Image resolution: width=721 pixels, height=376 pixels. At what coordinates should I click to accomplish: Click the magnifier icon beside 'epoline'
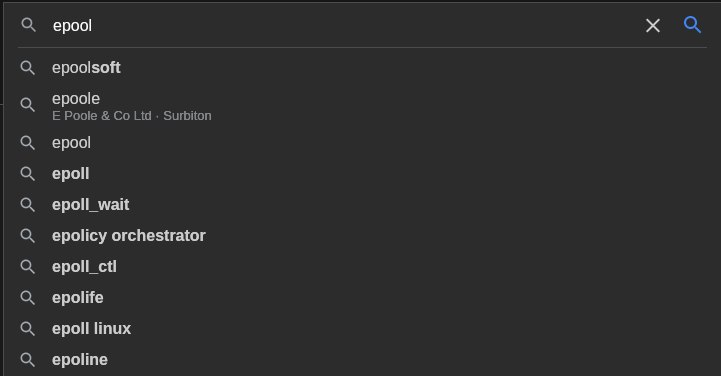(x=28, y=359)
